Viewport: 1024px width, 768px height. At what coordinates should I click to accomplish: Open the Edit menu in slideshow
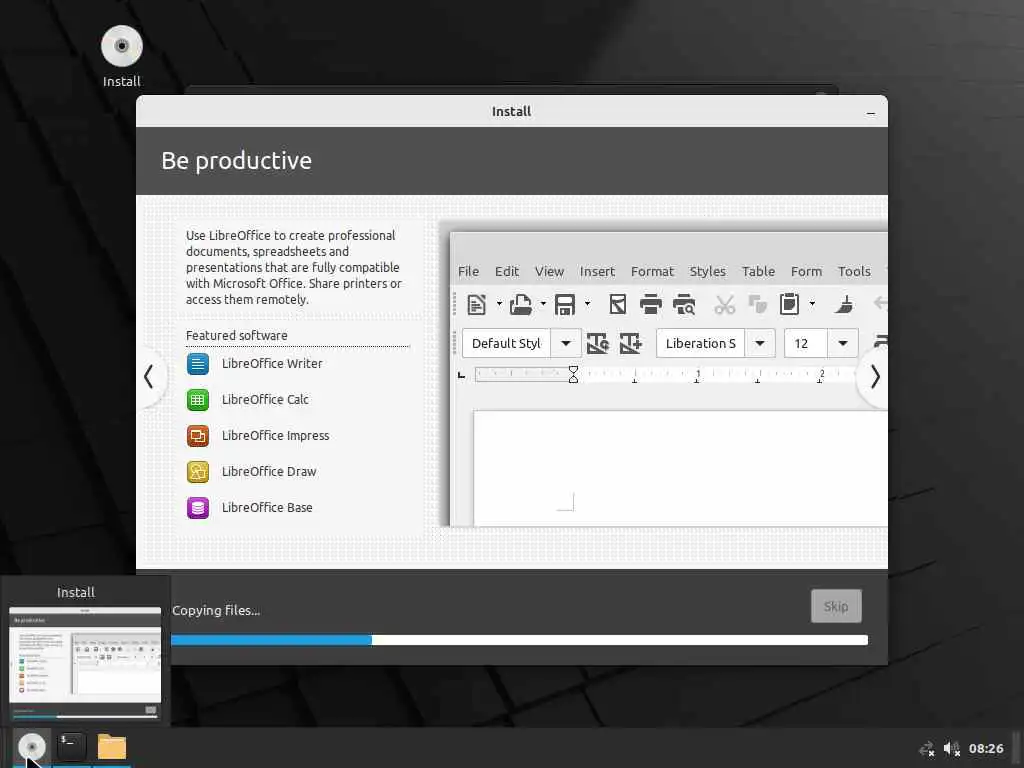click(507, 271)
